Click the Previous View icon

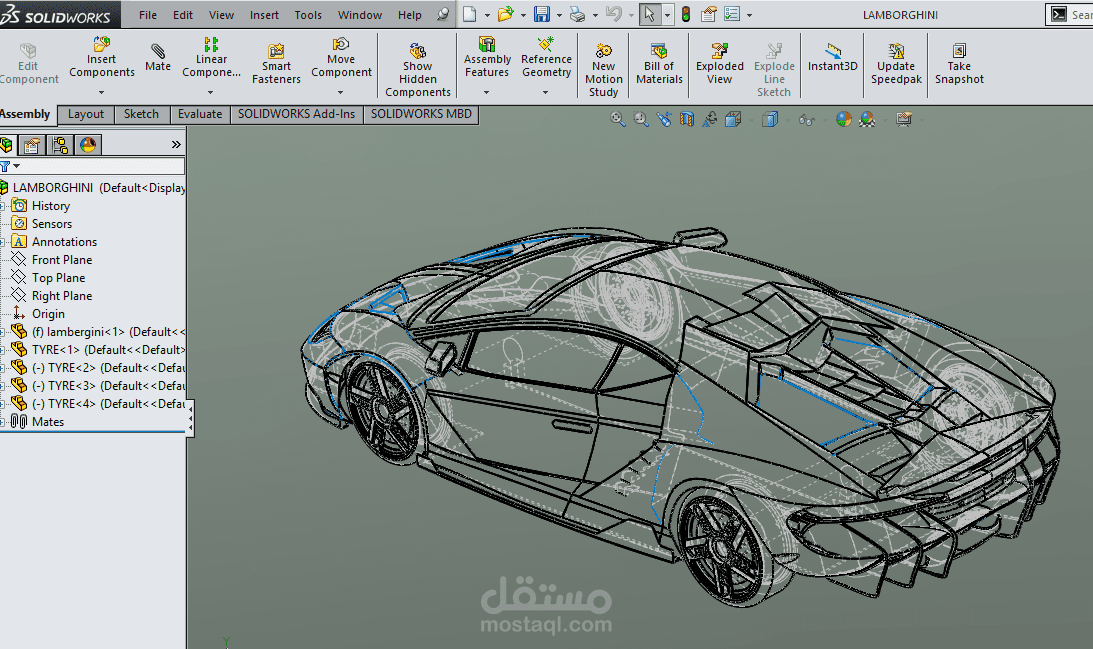(664, 119)
